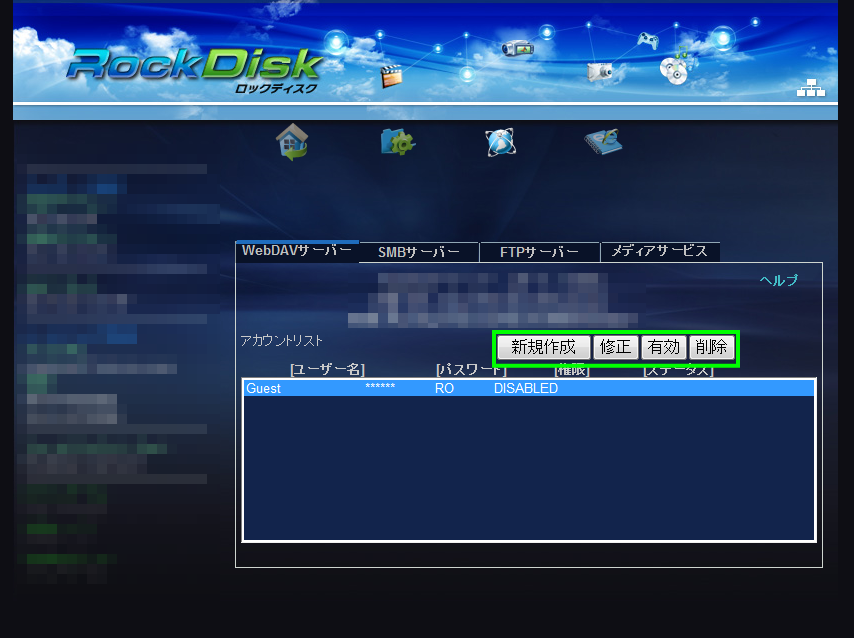Open the folder with gear settings icon

pos(397,142)
